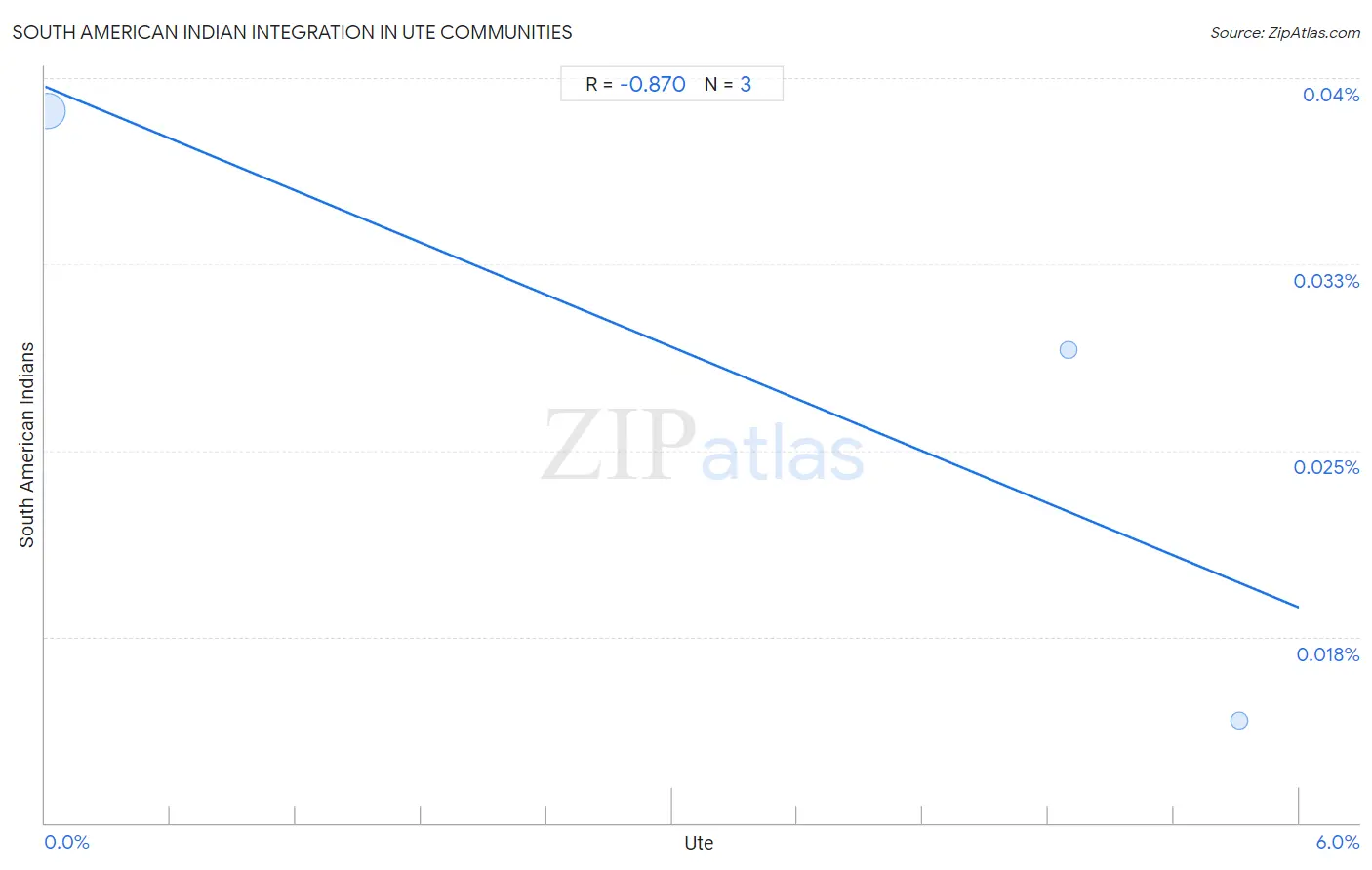
Task: Click the large data point near 0.0% Ute
Action: (48, 111)
